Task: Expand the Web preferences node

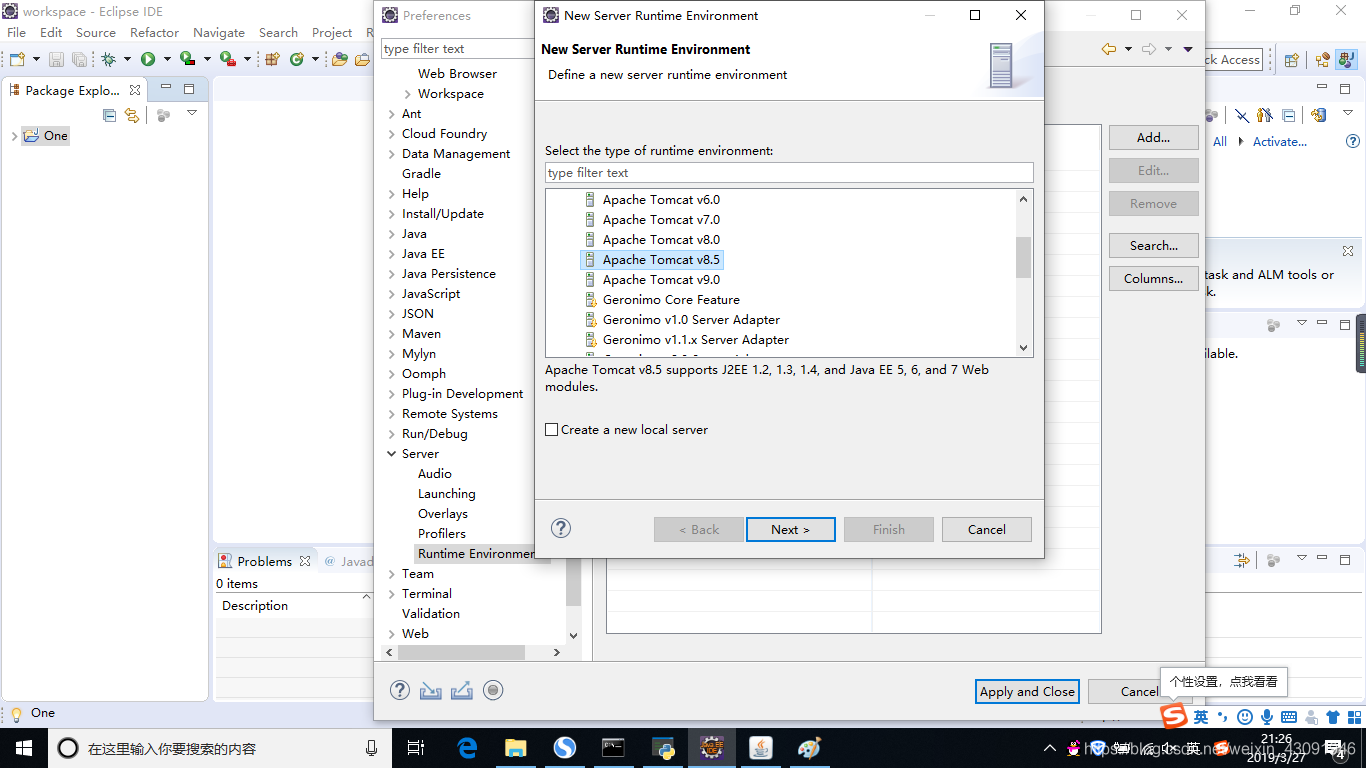Action: [392, 634]
